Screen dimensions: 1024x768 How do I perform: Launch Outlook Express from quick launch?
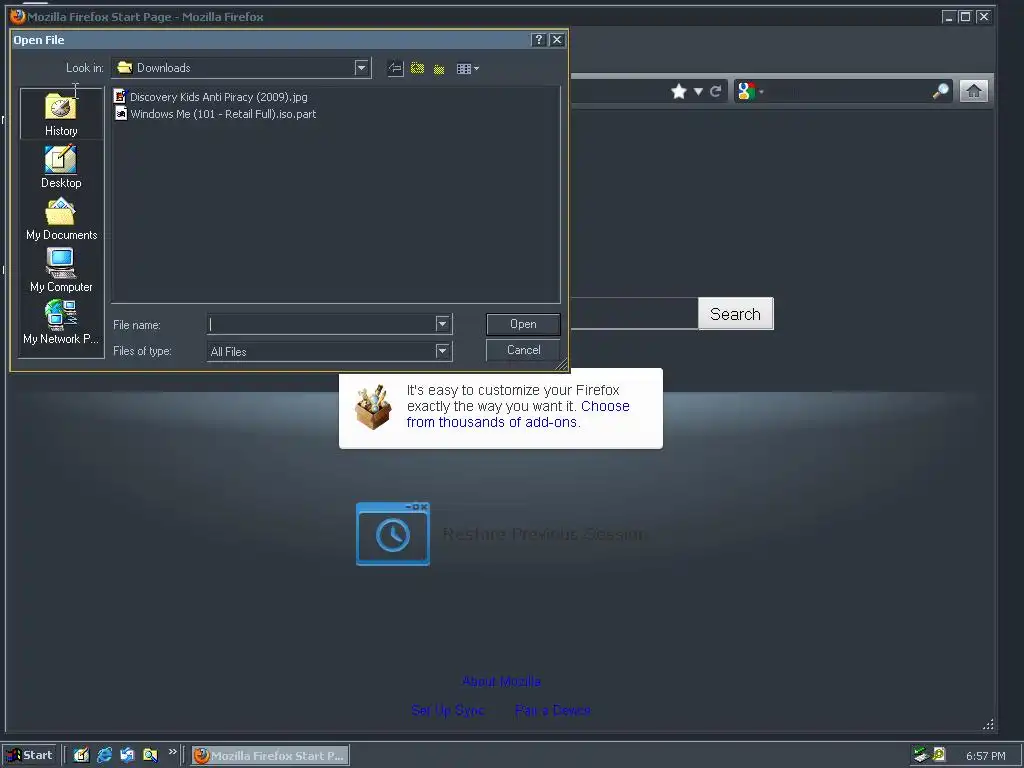pos(127,755)
